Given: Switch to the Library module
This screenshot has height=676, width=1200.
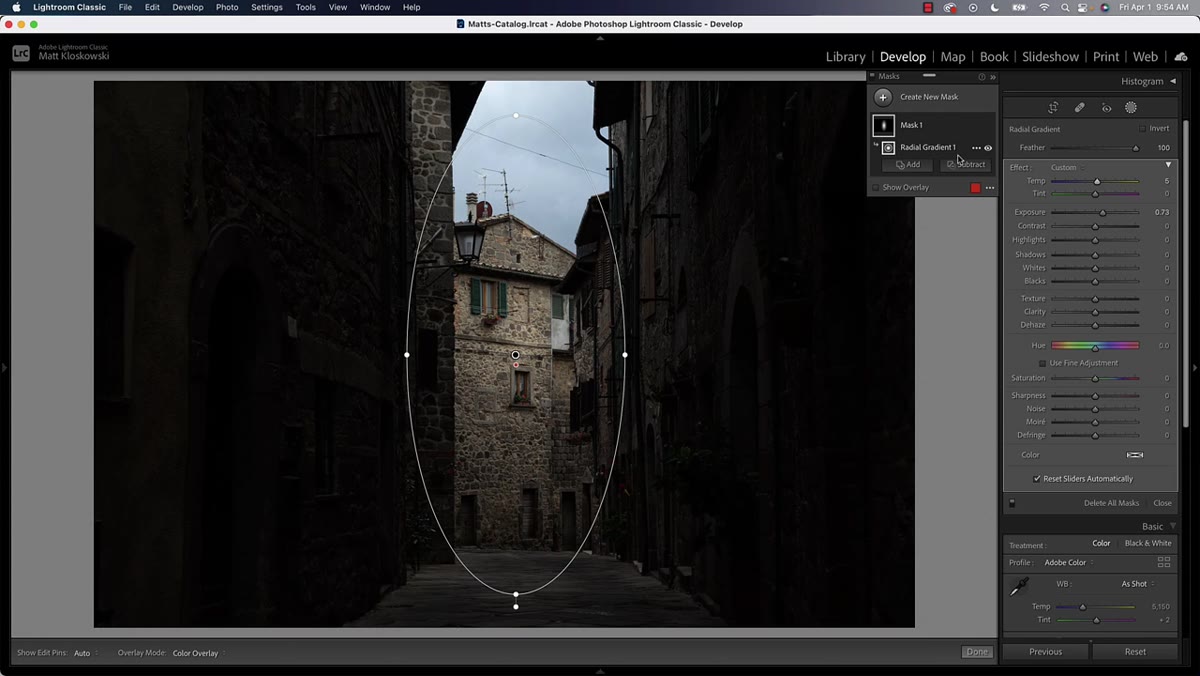Looking at the screenshot, I should (x=845, y=57).
